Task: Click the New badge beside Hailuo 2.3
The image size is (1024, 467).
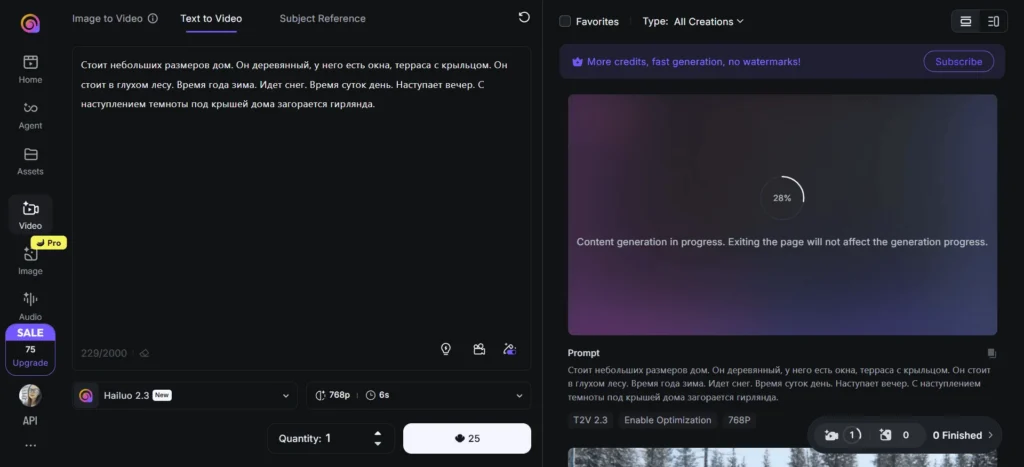Action: click(x=162, y=395)
